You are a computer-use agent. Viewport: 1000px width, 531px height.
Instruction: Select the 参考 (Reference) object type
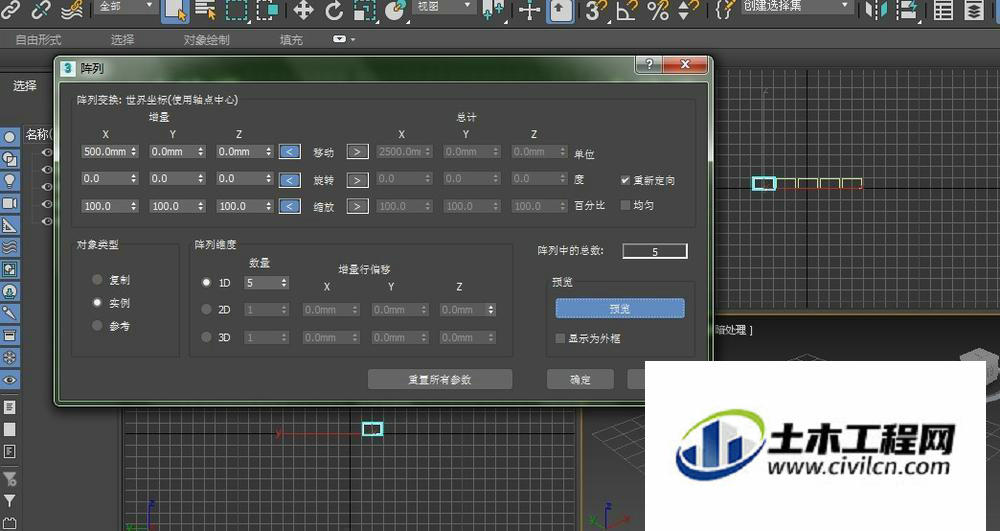[x=111, y=326]
